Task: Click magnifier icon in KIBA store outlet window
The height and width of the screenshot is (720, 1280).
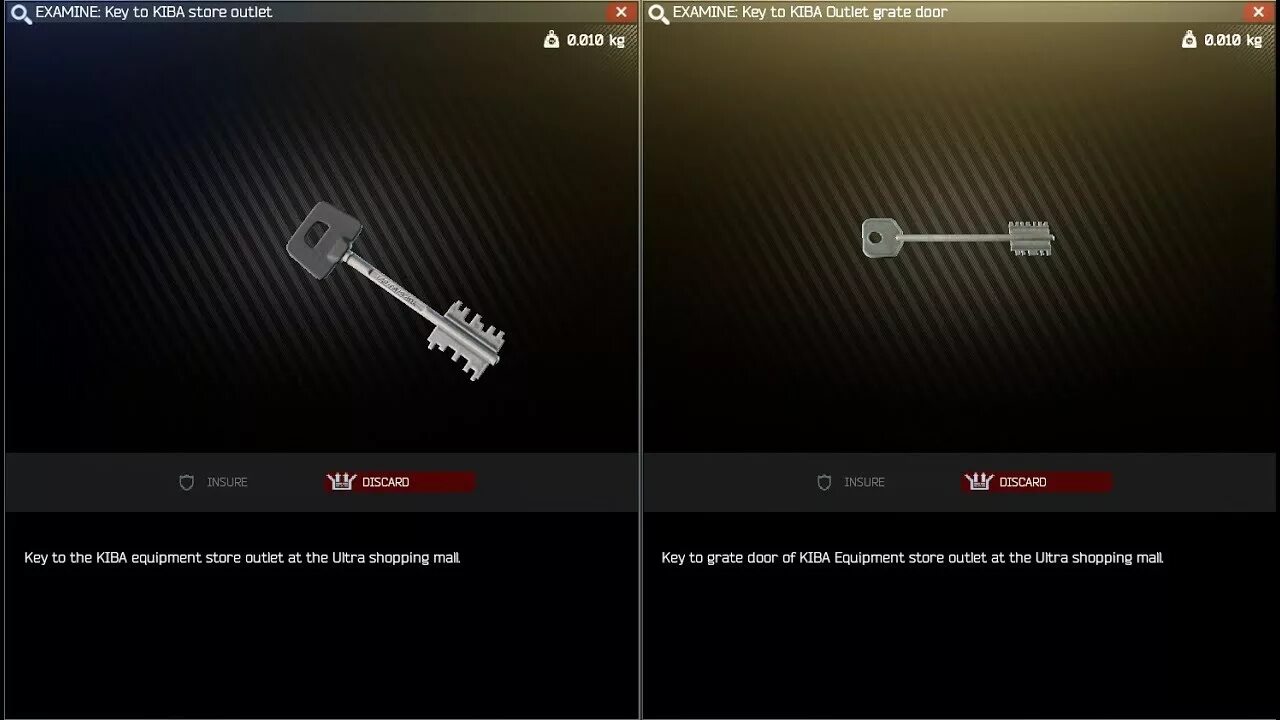Action: 21,14
